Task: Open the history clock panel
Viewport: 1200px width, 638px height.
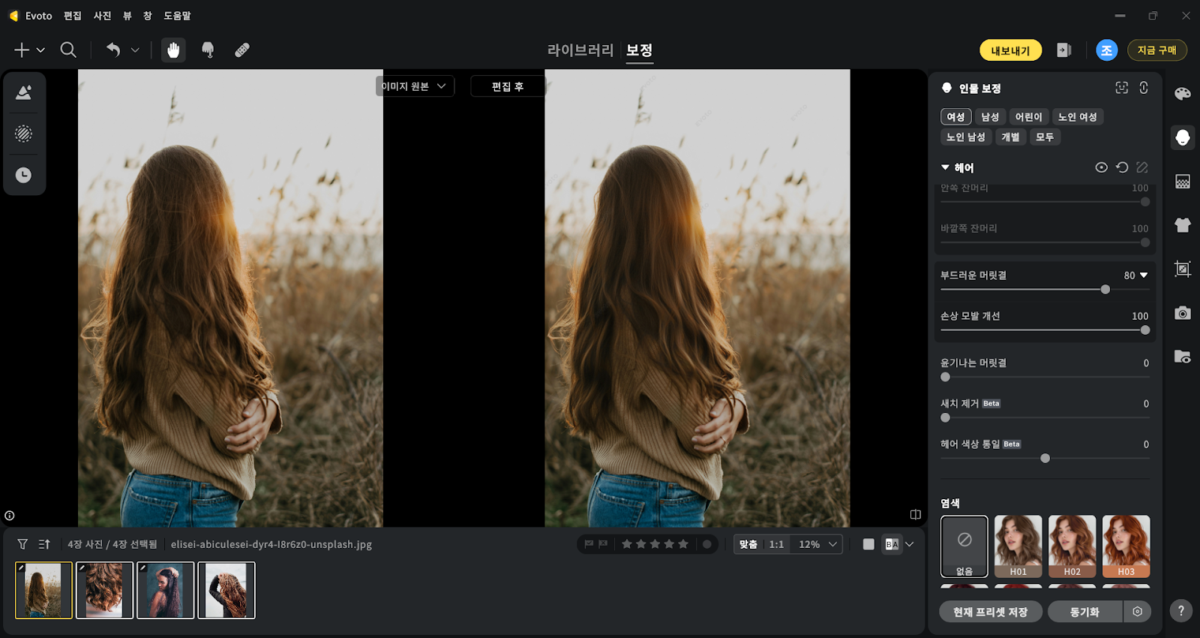Action: coord(23,175)
